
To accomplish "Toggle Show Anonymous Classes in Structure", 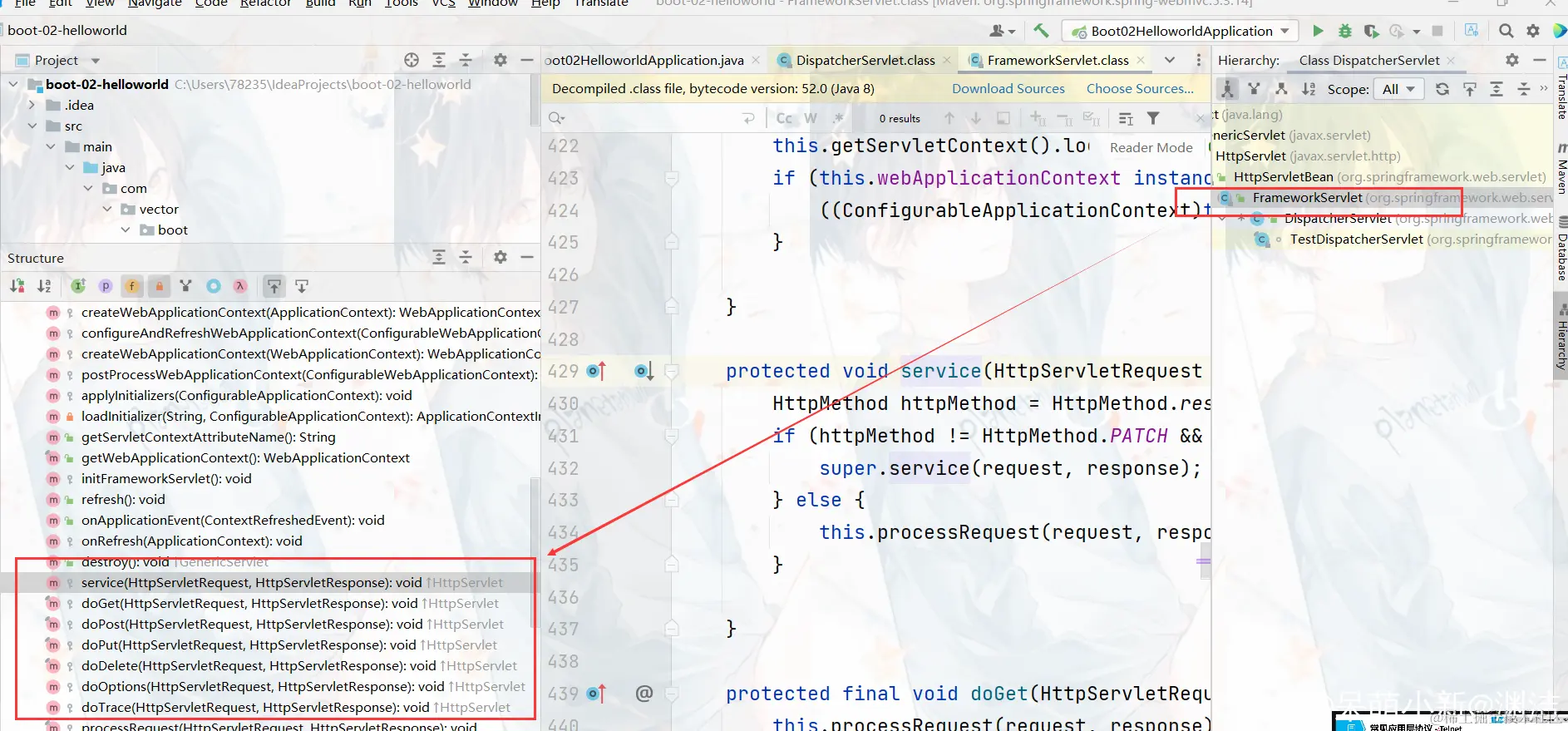I will (x=214, y=286).
